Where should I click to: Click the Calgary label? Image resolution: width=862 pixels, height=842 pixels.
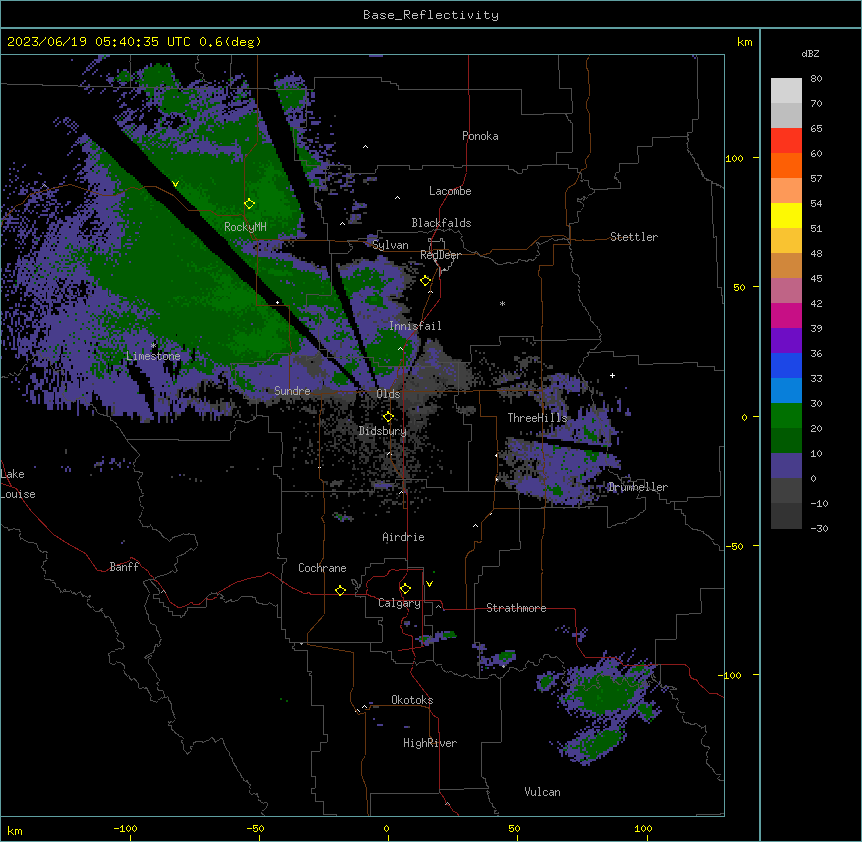399,603
